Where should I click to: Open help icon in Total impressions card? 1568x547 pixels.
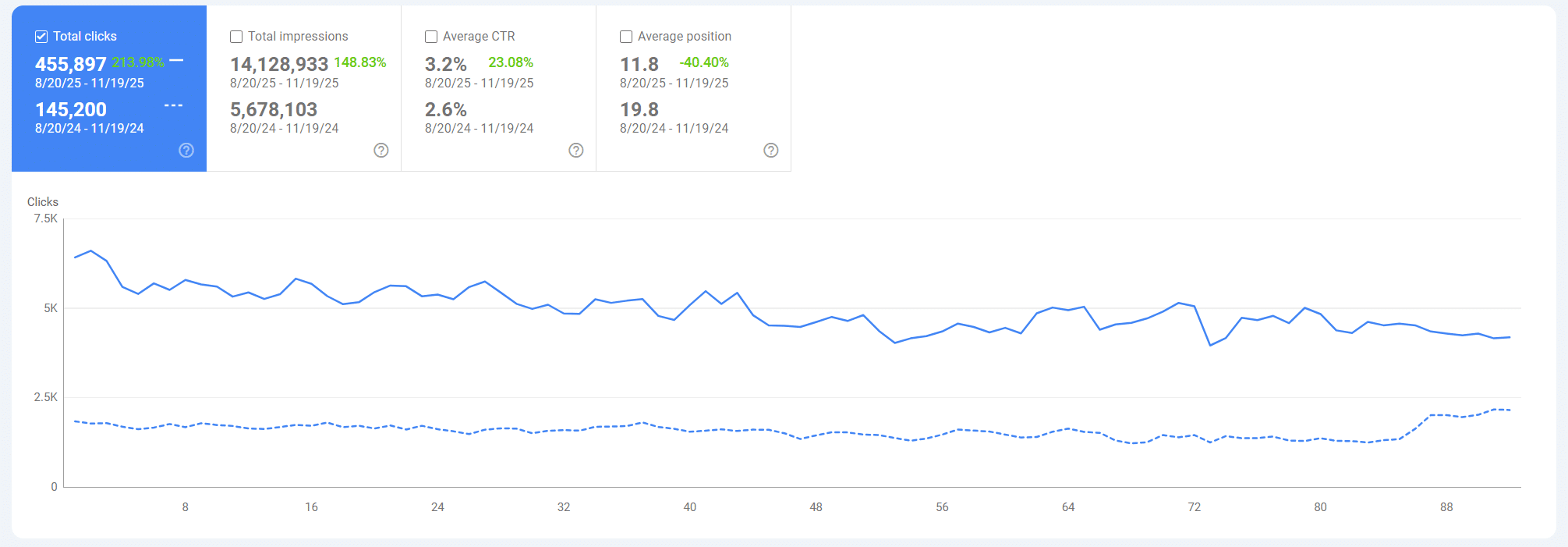[381, 151]
